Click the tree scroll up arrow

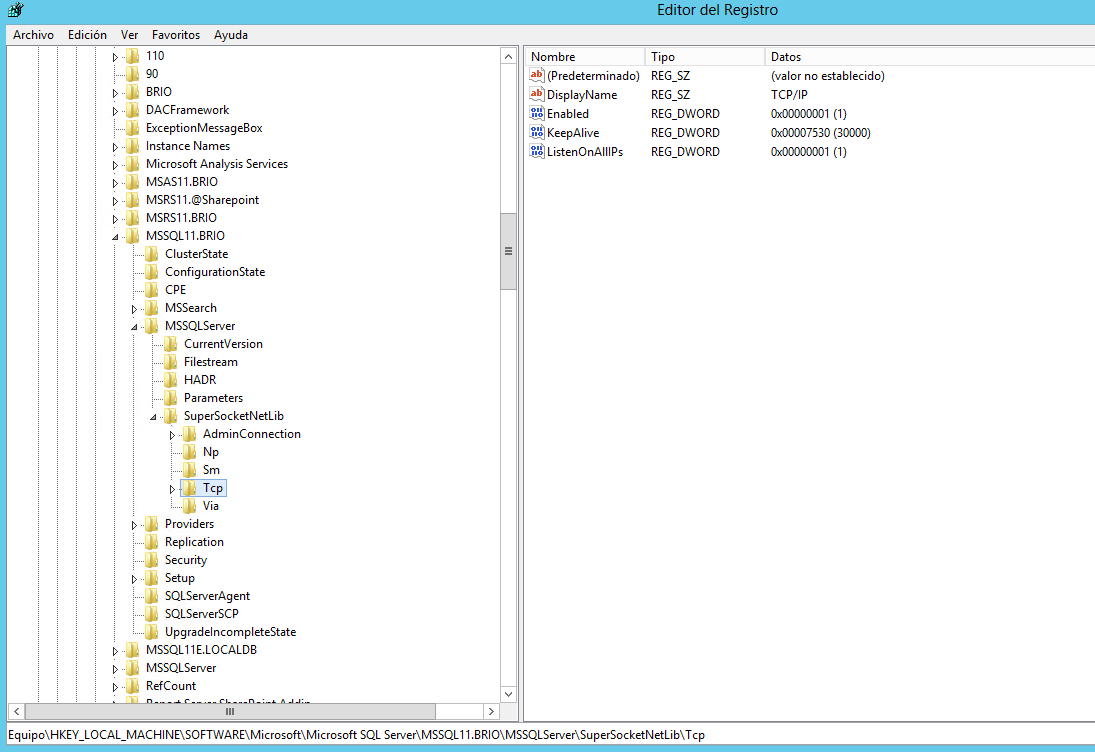click(508, 57)
